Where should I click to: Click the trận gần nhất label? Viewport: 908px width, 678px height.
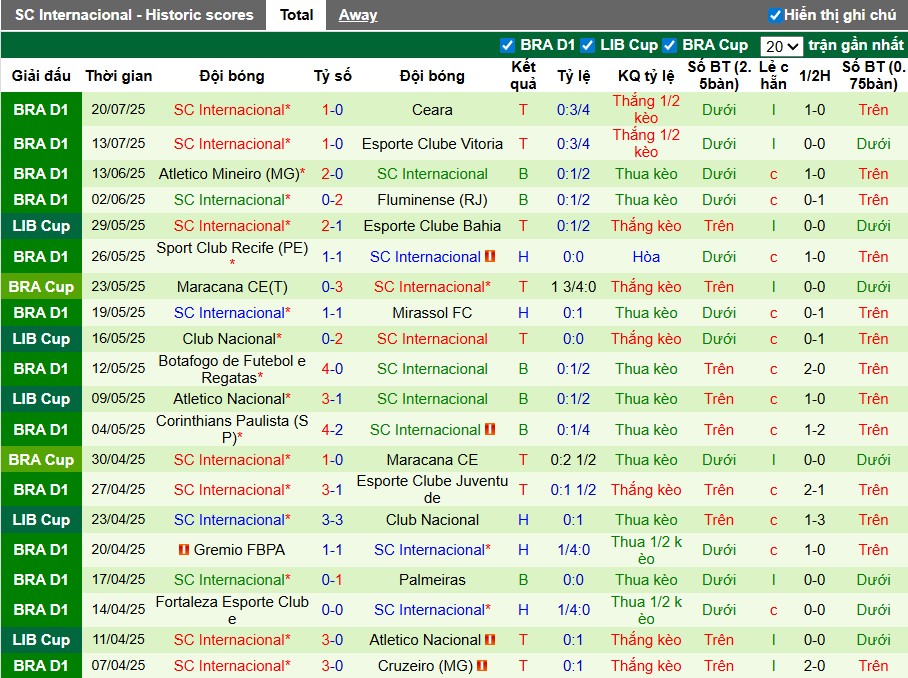click(x=855, y=45)
